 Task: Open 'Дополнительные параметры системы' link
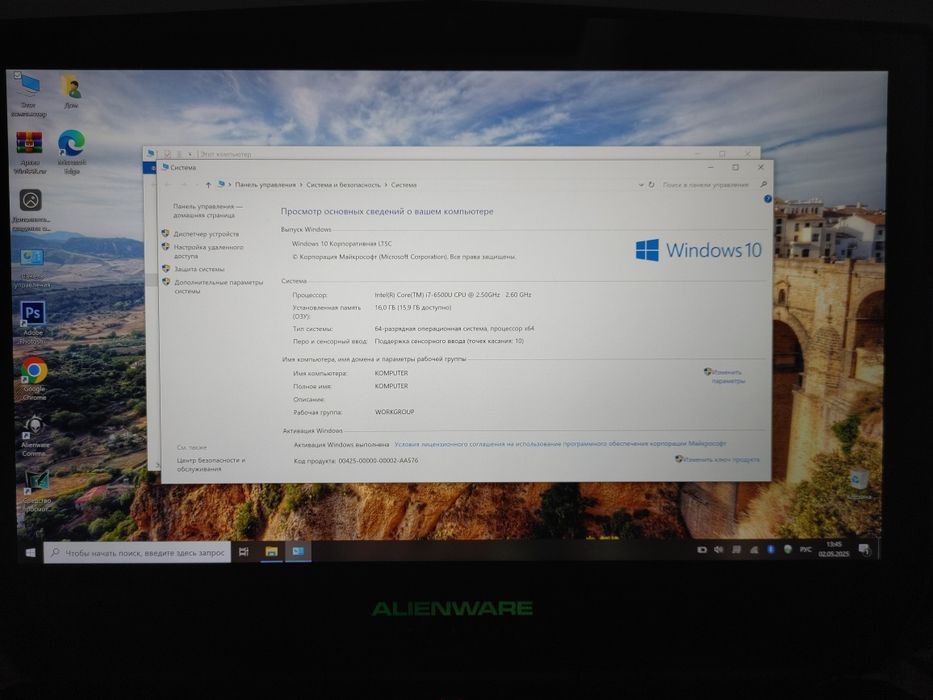pos(218,286)
